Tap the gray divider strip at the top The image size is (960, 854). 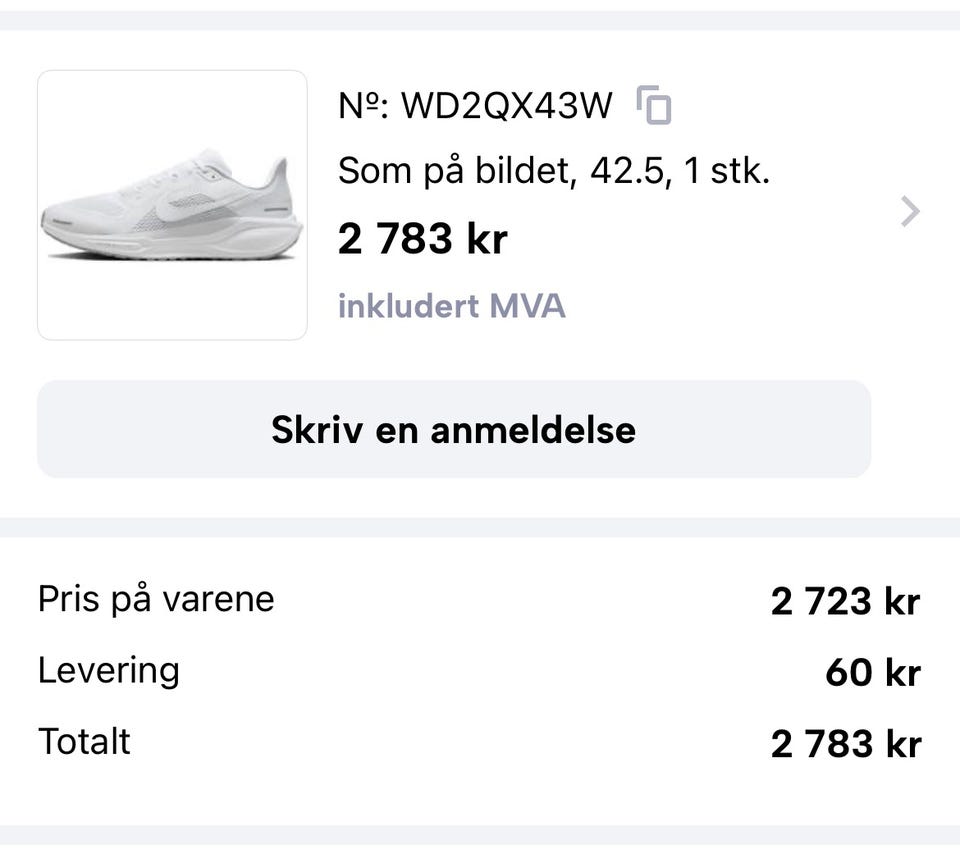(480, 20)
